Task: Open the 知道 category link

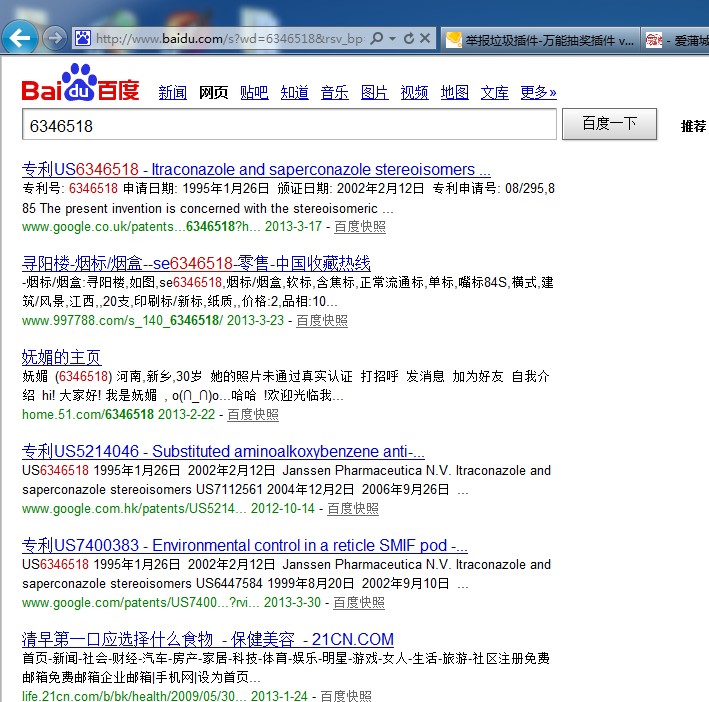Action: pyautogui.click(x=294, y=92)
